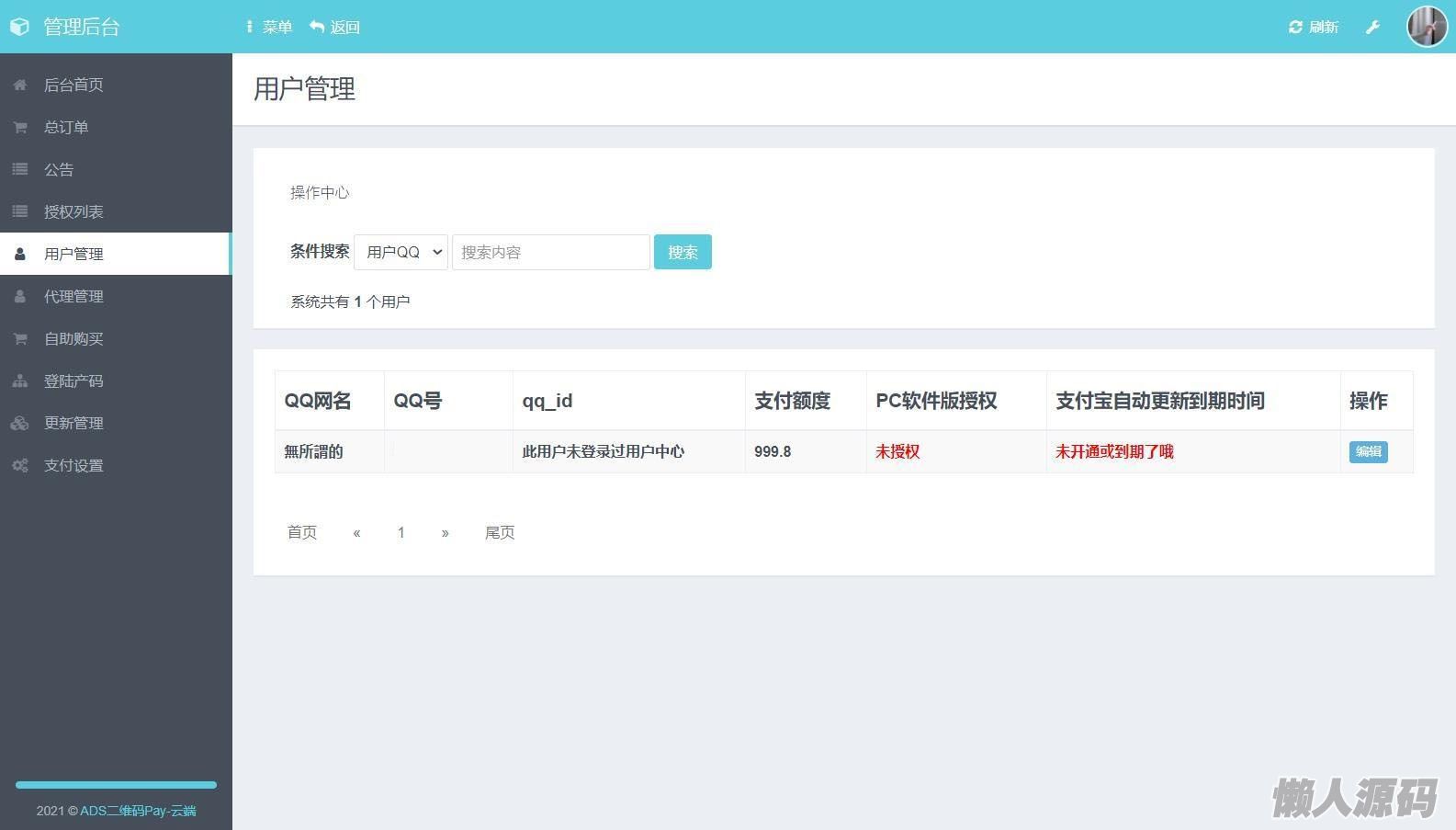Open 授权列表 in the sidebar

[73, 211]
